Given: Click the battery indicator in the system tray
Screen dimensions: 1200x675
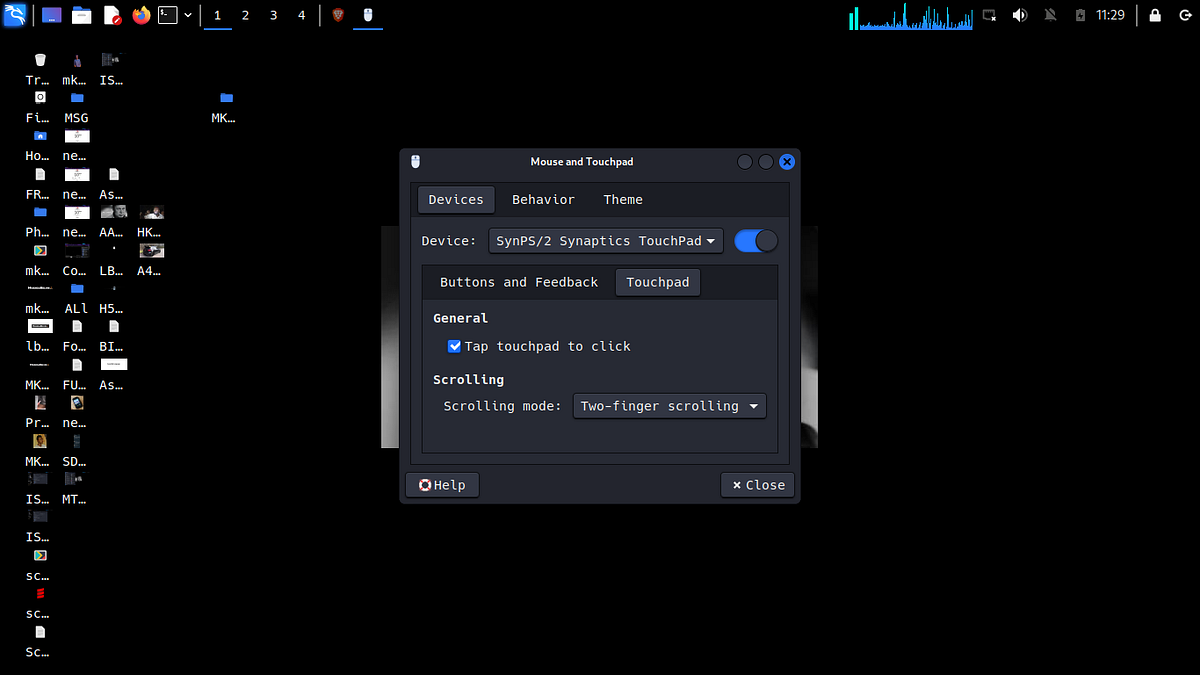Looking at the screenshot, I should click(x=1080, y=15).
